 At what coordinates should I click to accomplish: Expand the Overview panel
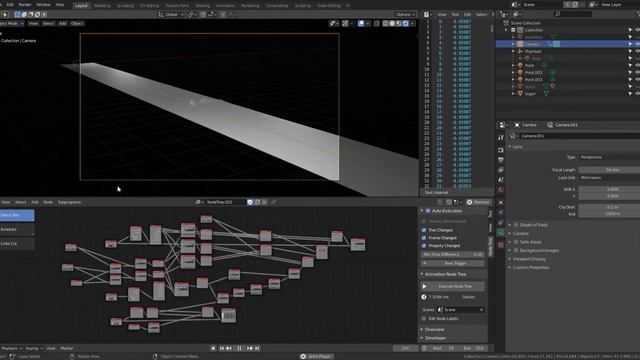(434, 329)
